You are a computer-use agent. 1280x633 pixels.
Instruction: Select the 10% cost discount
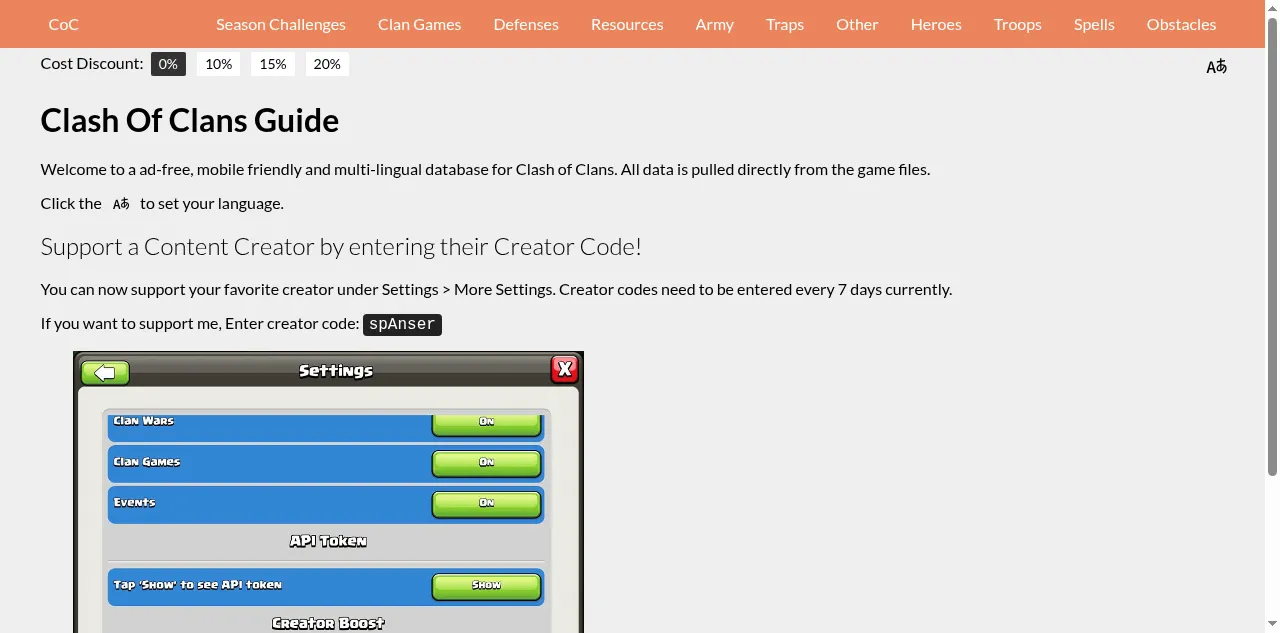click(219, 64)
